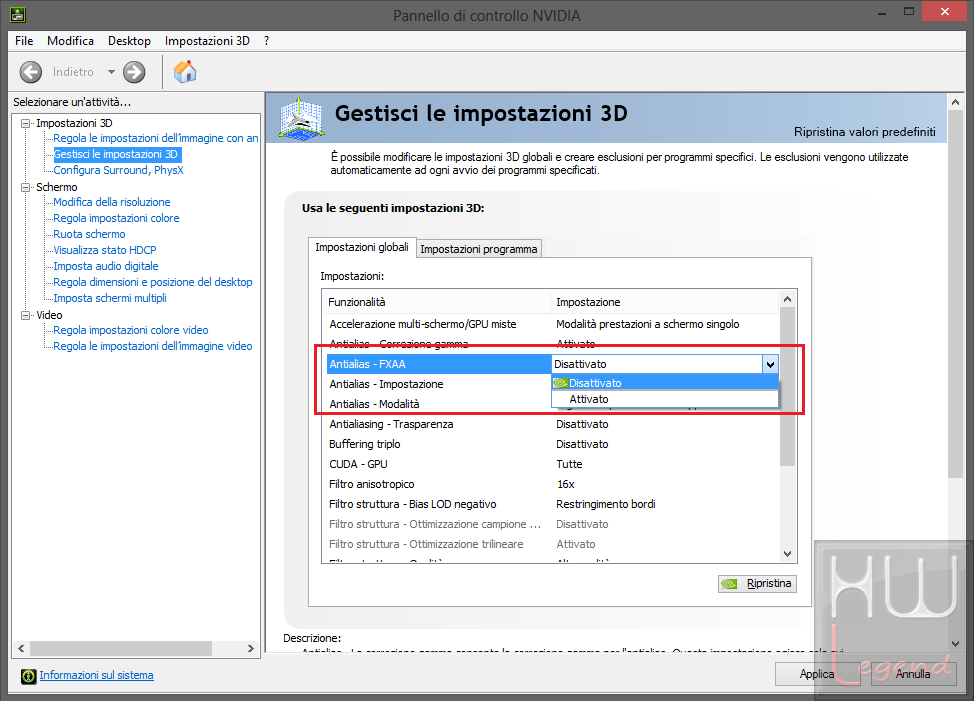974x701 pixels.
Task: Click the Applica button
Action: coord(816,674)
